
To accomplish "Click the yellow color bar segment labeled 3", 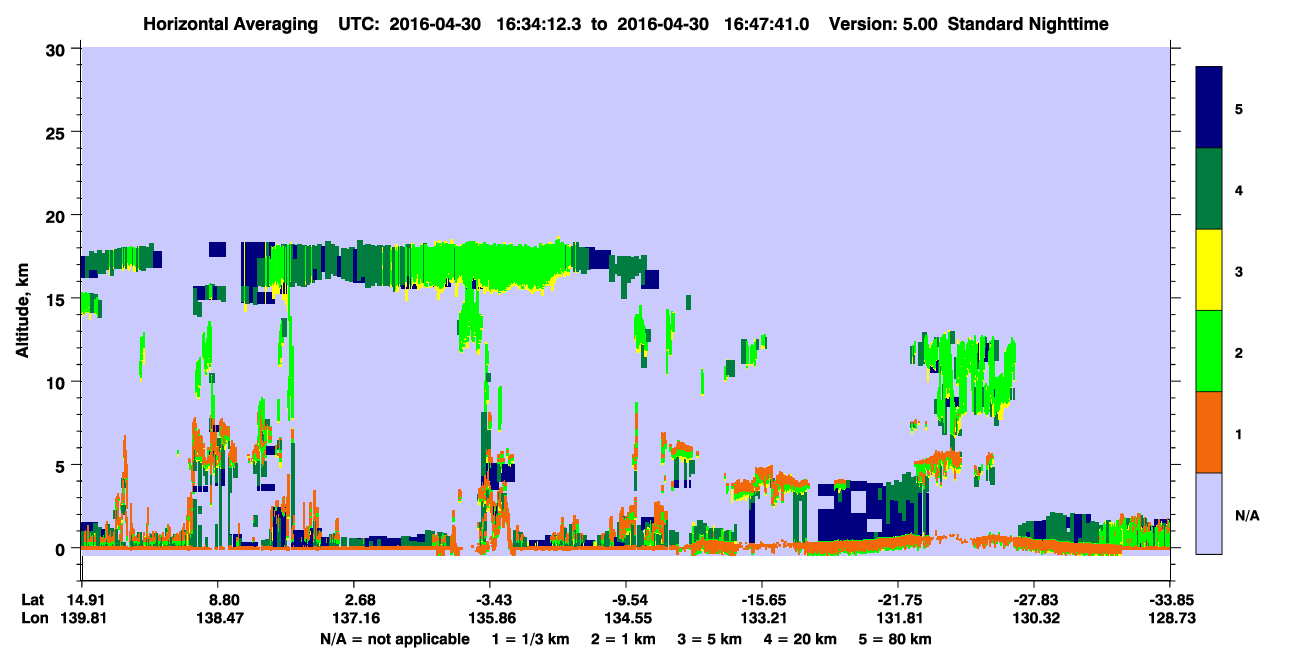I will point(1209,270).
